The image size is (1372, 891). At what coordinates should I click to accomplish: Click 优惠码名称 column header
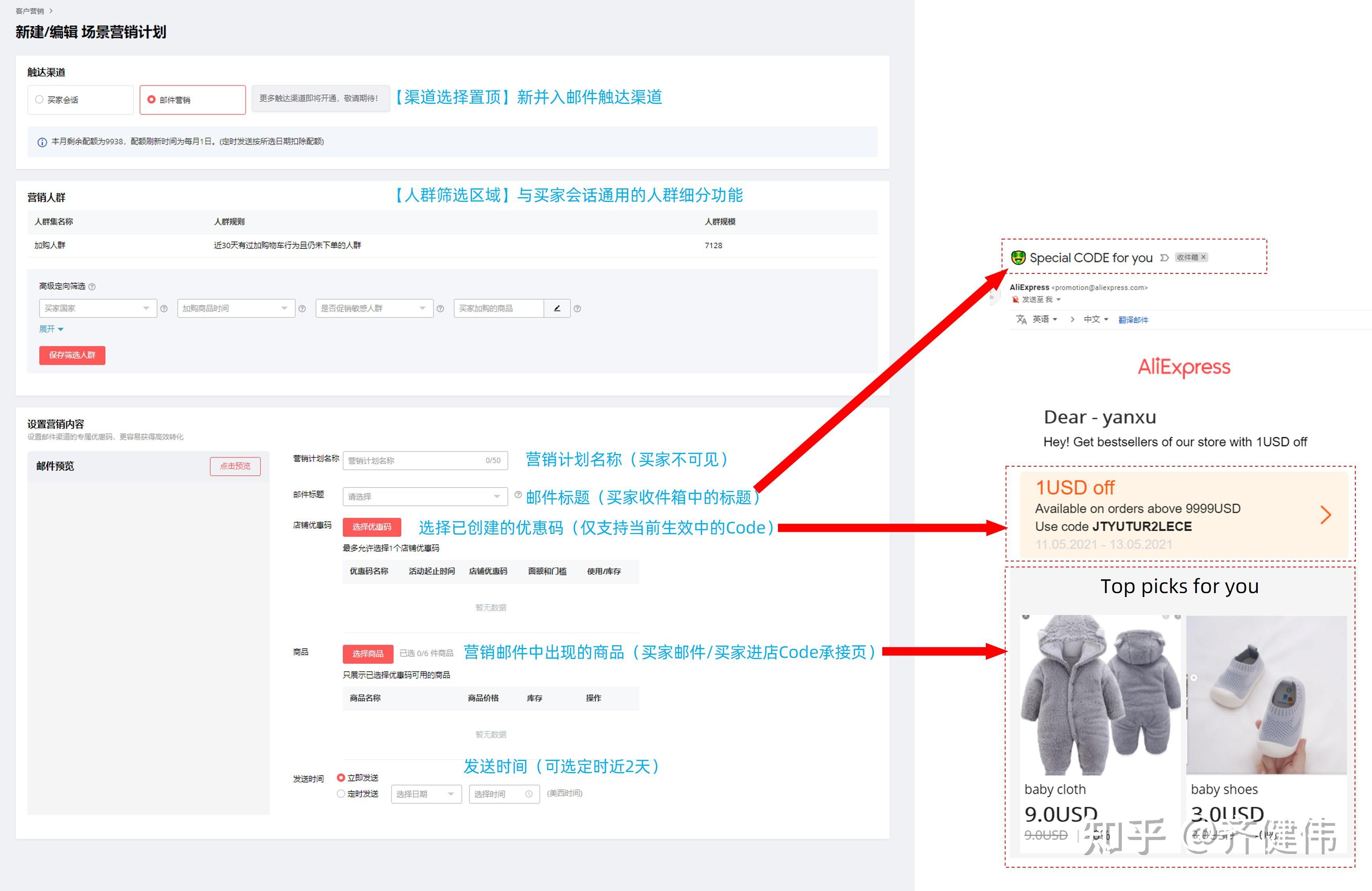point(369,571)
